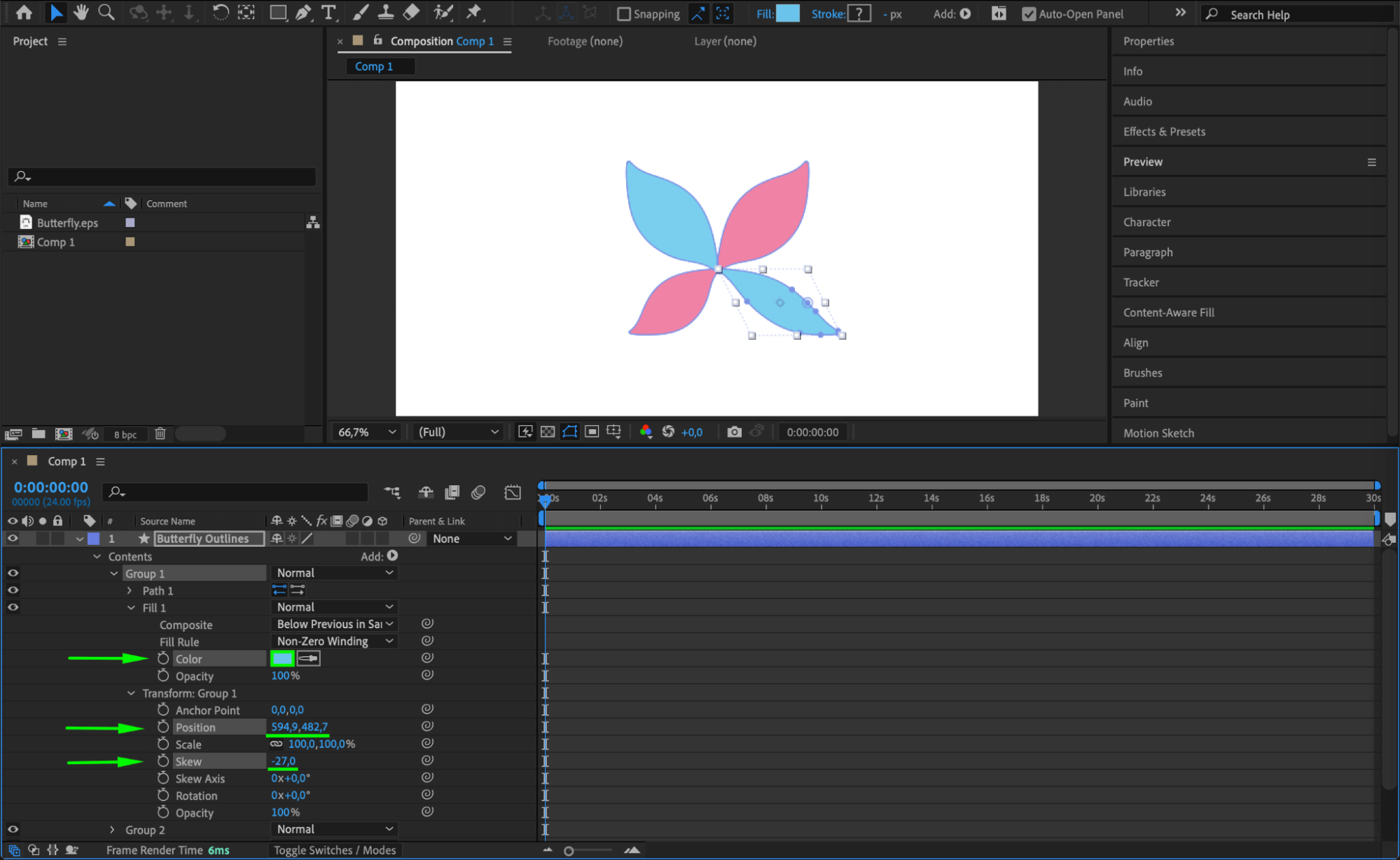The image size is (1400, 860).
Task: Open Group 1 blend mode Normal dropdown
Action: (334, 573)
